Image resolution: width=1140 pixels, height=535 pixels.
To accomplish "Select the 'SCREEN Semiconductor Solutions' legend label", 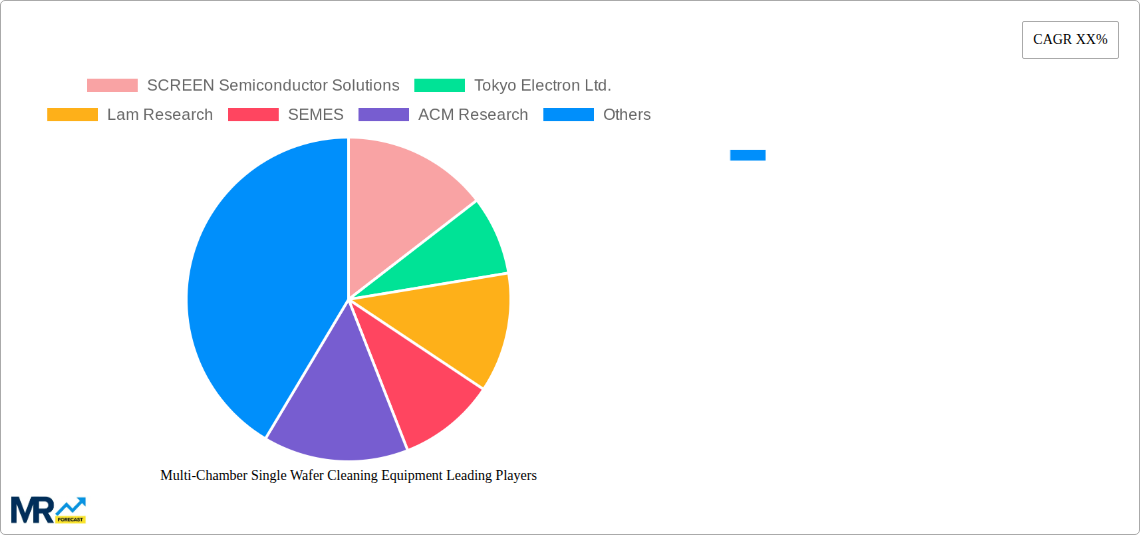I will (x=273, y=86).
